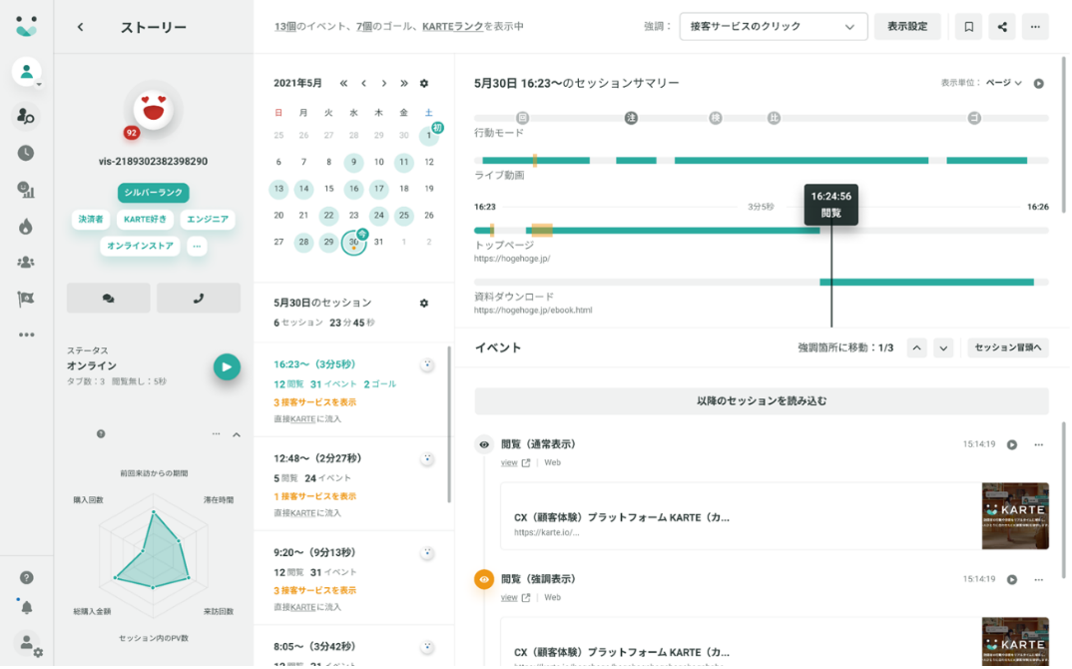Click the 13個のイベント link in the header
The height and width of the screenshot is (669, 1072).
[x=312, y=27]
